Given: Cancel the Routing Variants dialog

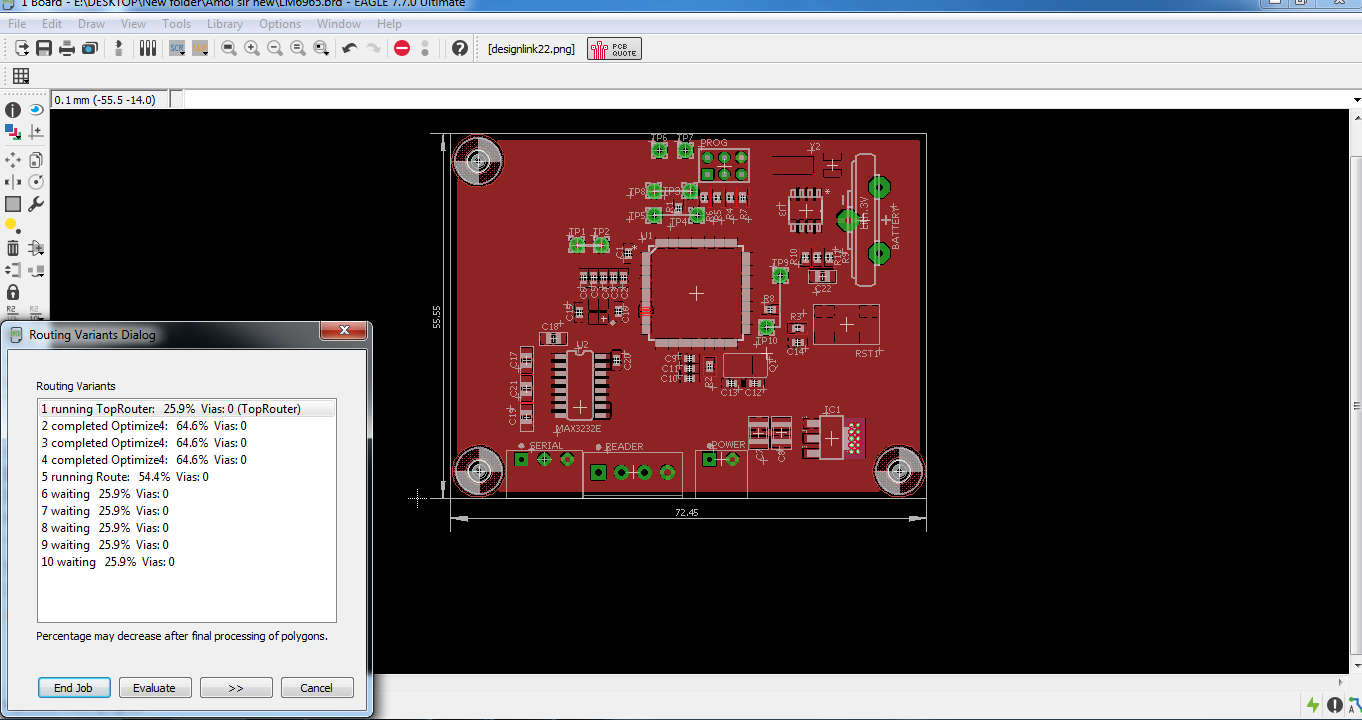Looking at the screenshot, I should (317, 688).
